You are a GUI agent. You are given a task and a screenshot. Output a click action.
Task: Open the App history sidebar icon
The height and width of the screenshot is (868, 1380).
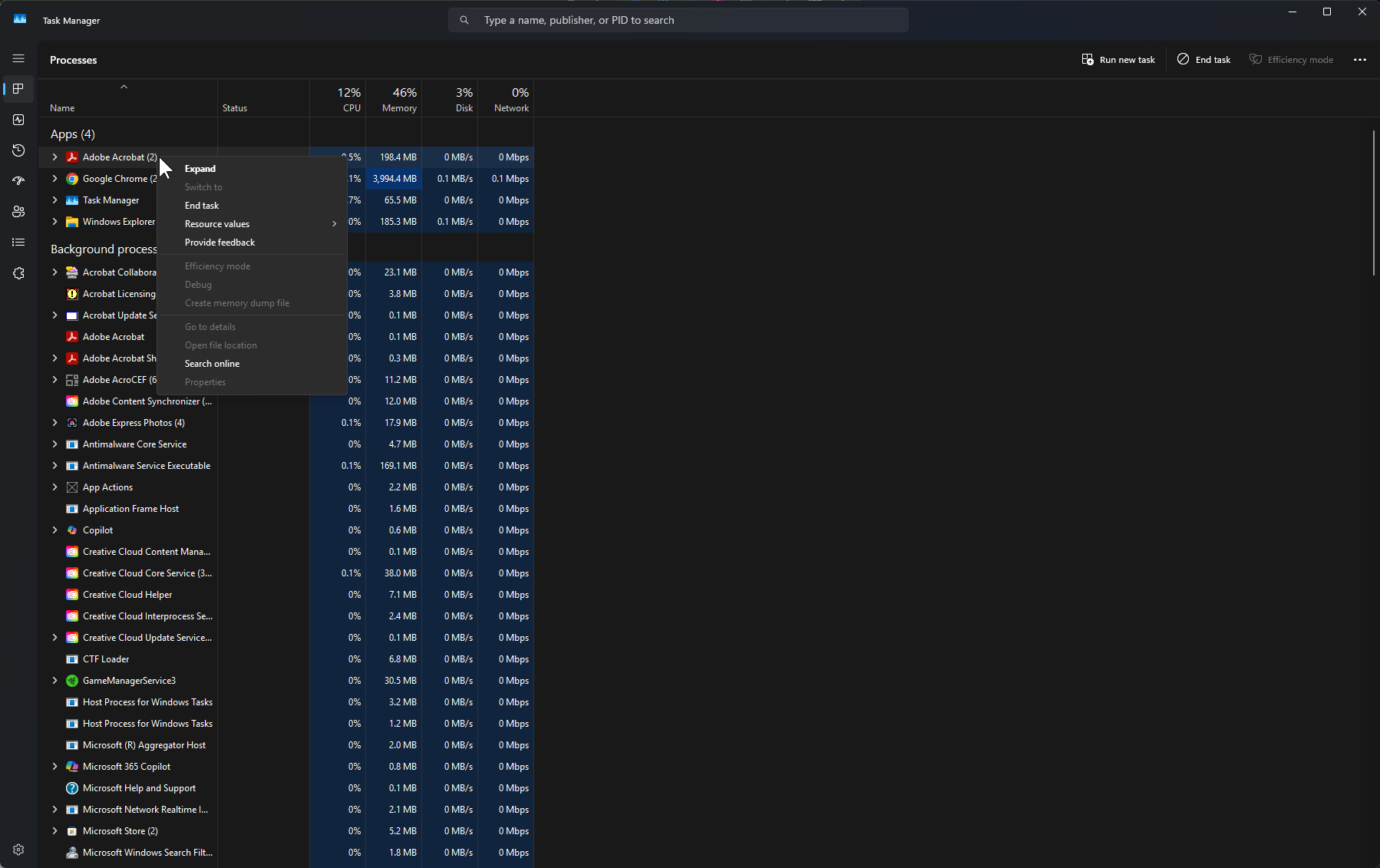[18, 150]
